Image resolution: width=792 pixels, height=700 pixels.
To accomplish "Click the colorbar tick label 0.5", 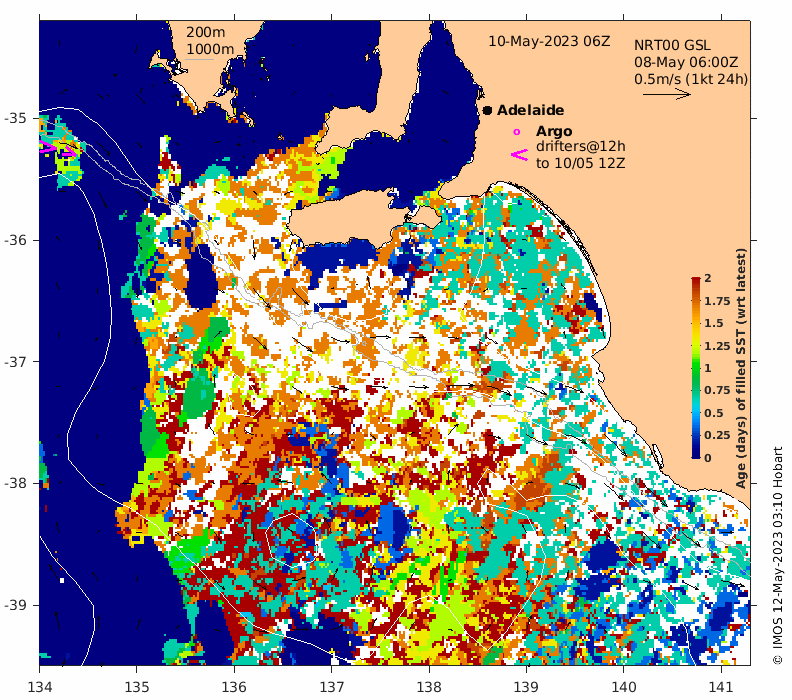I will click(x=714, y=413).
